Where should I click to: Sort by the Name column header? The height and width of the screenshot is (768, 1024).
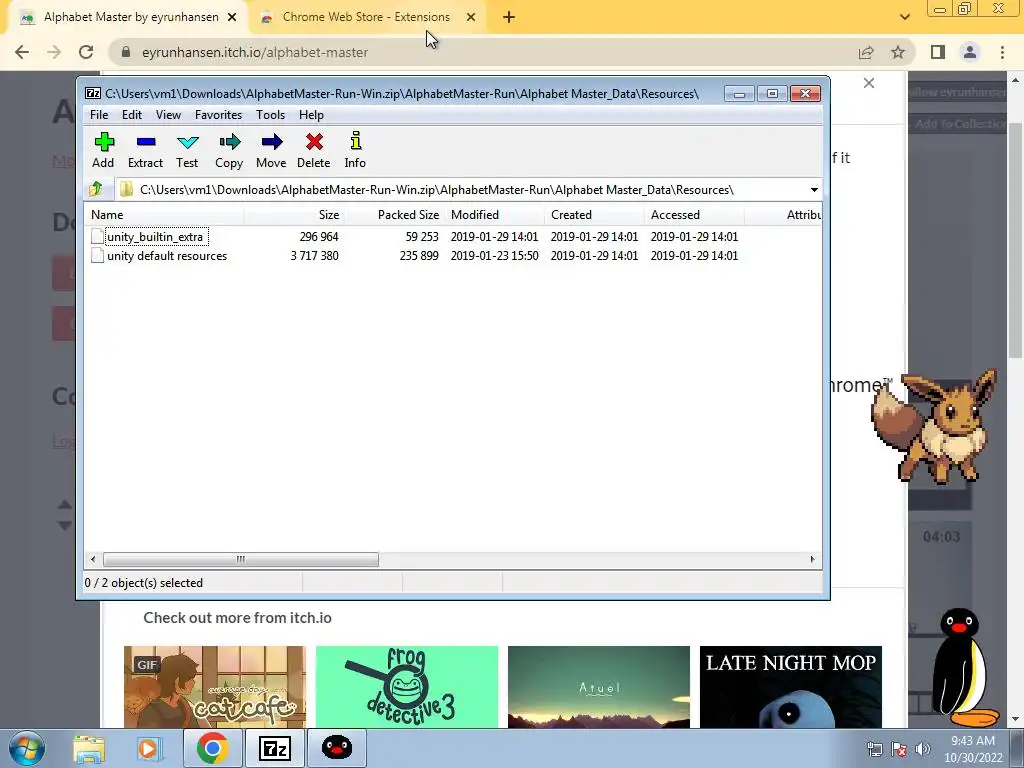pyautogui.click(x=165, y=215)
